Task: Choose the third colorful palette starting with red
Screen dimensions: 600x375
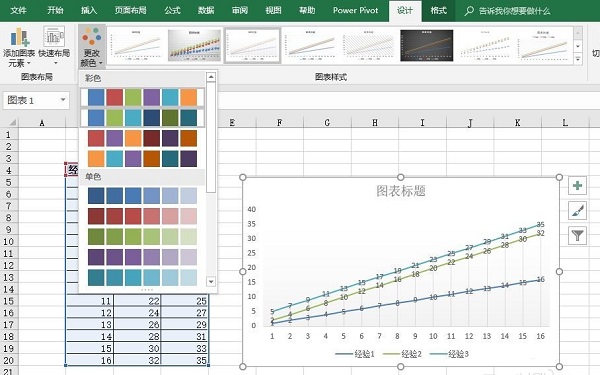Action: coord(142,138)
